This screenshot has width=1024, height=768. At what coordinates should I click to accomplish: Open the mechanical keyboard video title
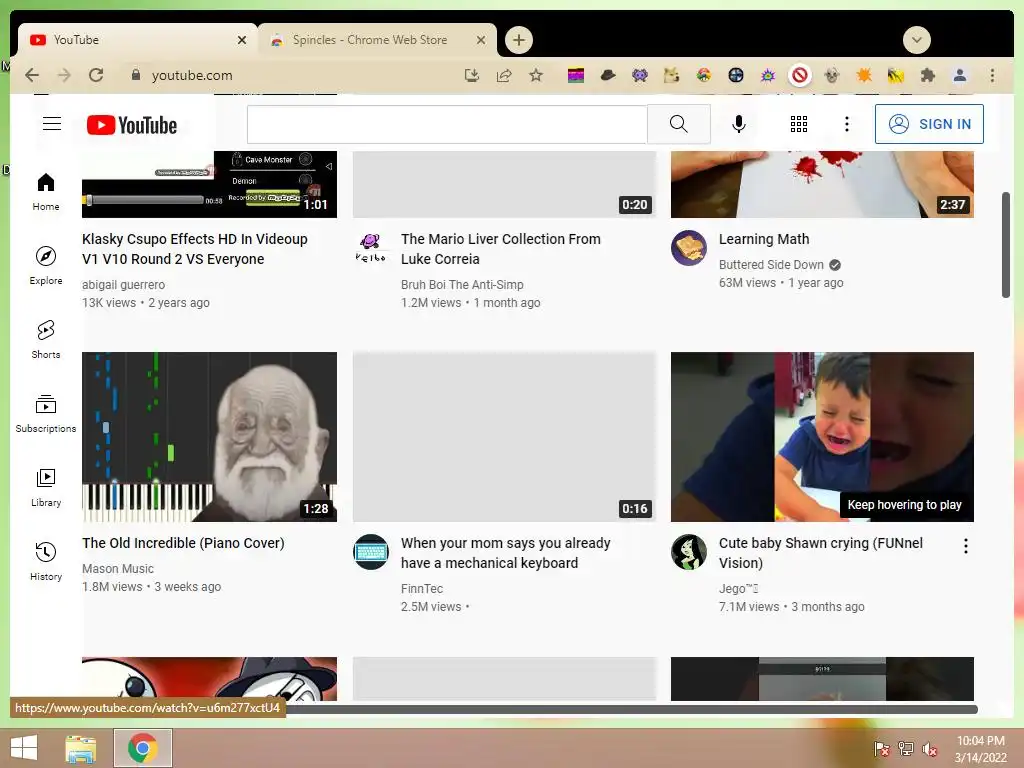(505, 553)
